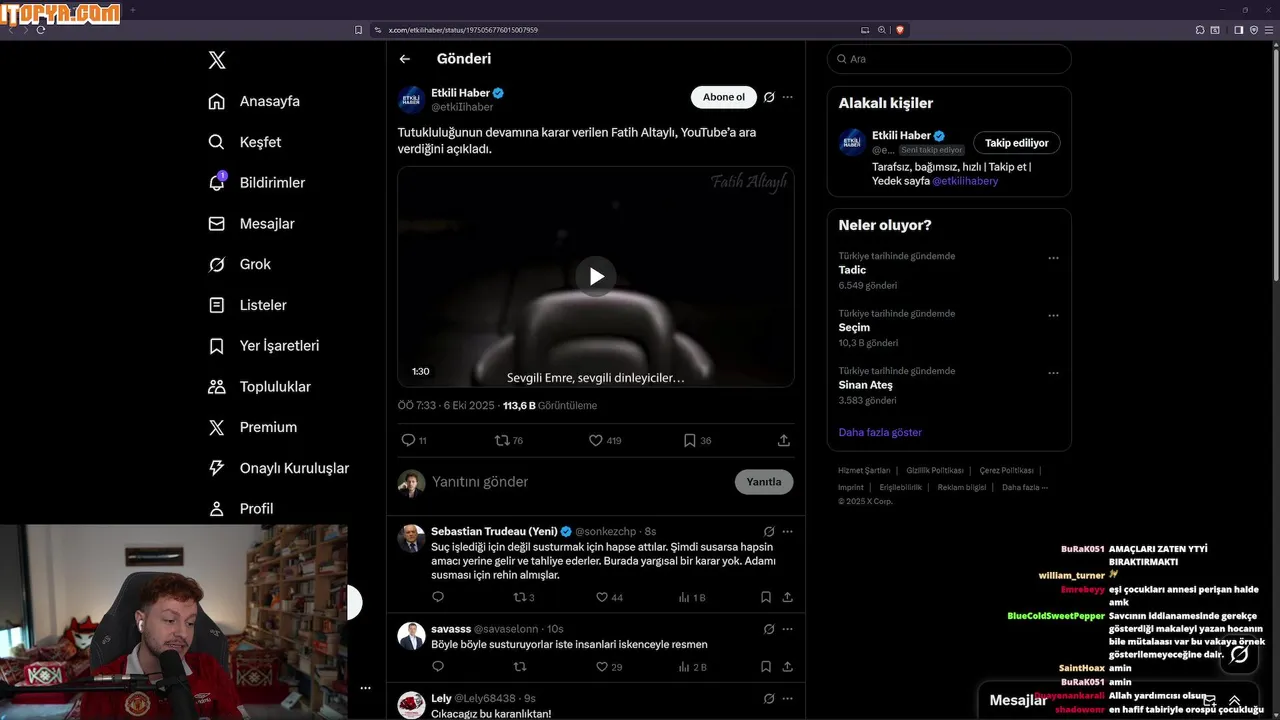Go to Anasayfa in sidebar
The image size is (1280, 720).
click(254, 101)
